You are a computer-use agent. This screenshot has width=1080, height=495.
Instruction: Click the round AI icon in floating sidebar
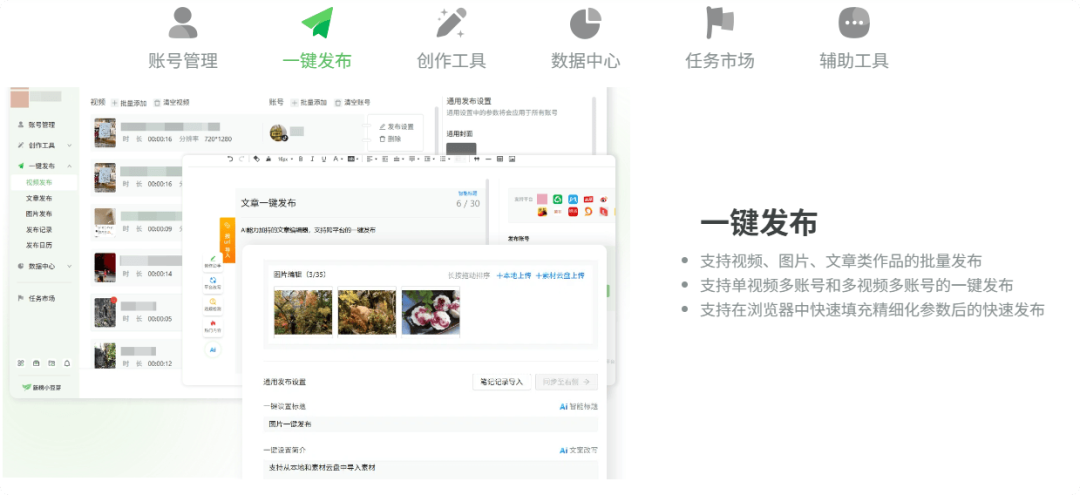tap(213, 350)
